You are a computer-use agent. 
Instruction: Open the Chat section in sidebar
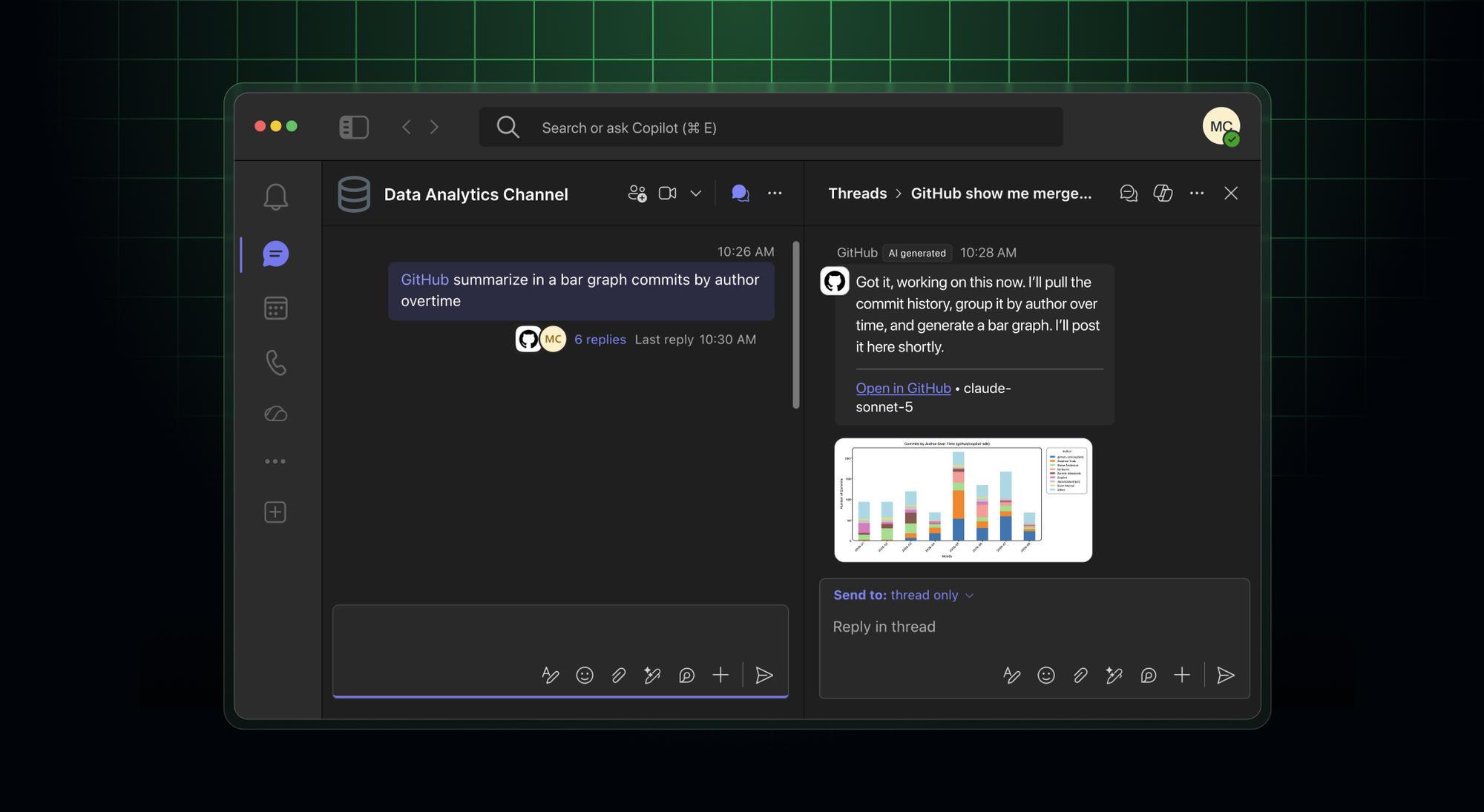click(x=275, y=254)
